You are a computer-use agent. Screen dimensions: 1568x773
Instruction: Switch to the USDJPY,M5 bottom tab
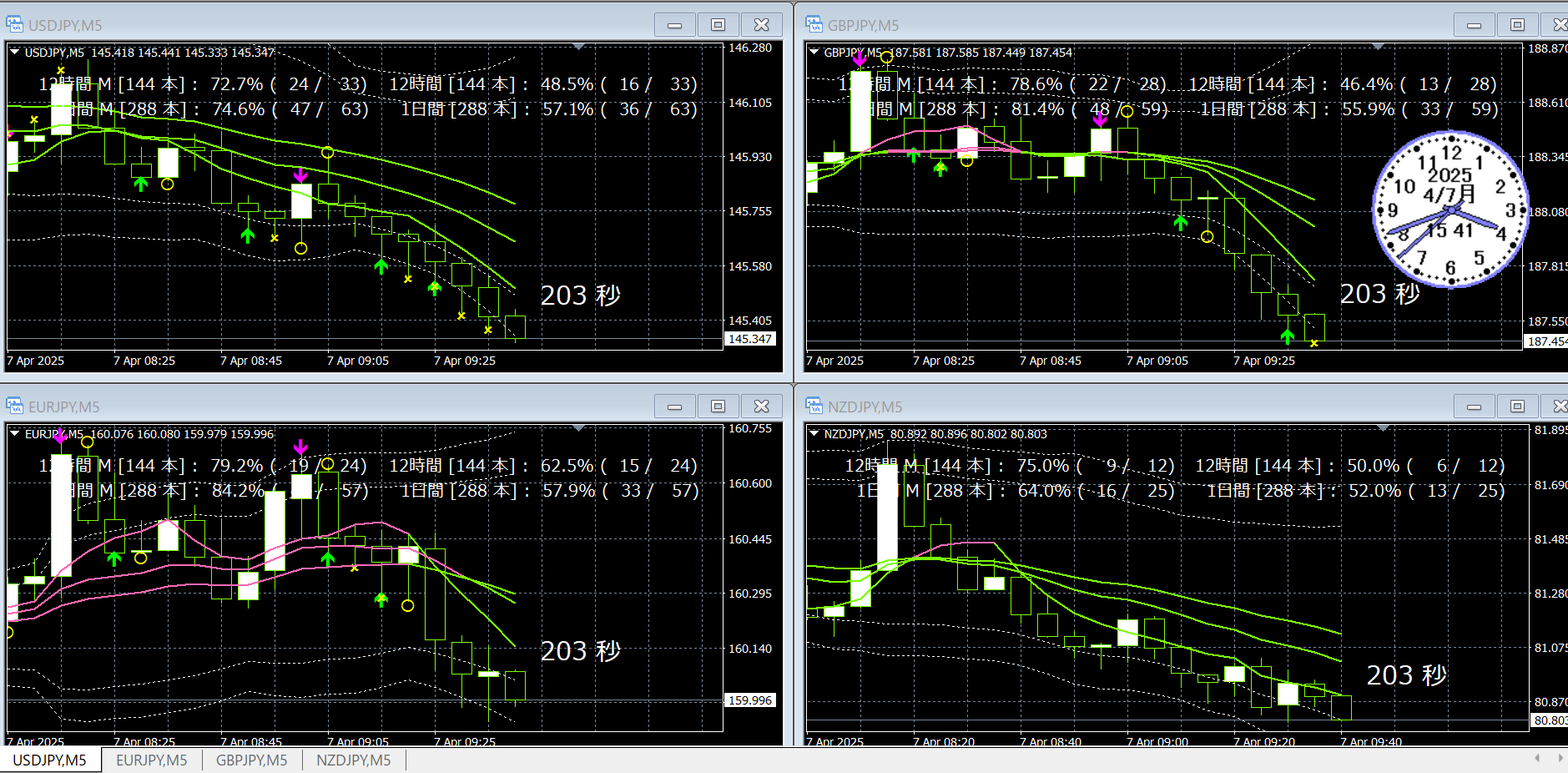coord(50,760)
